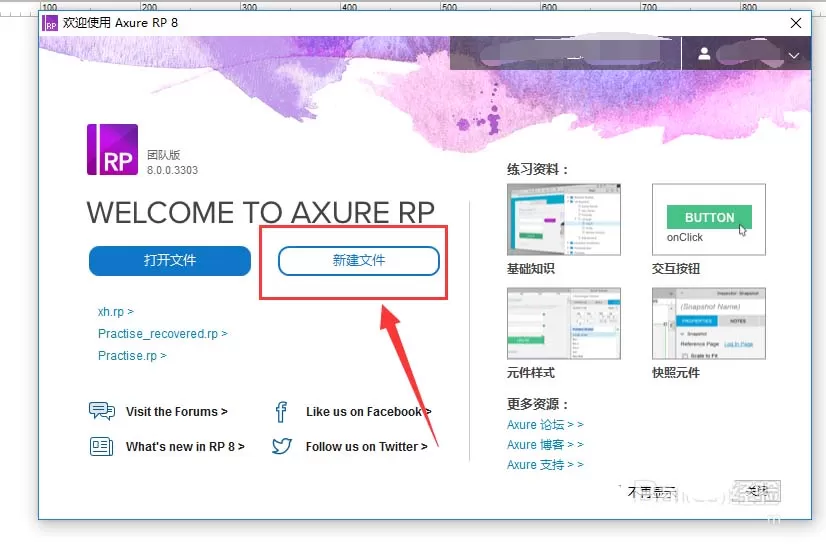The width and height of the screenshot is (826, 548).
Task: Click the 基础知识 caption text
Action: 530,269
